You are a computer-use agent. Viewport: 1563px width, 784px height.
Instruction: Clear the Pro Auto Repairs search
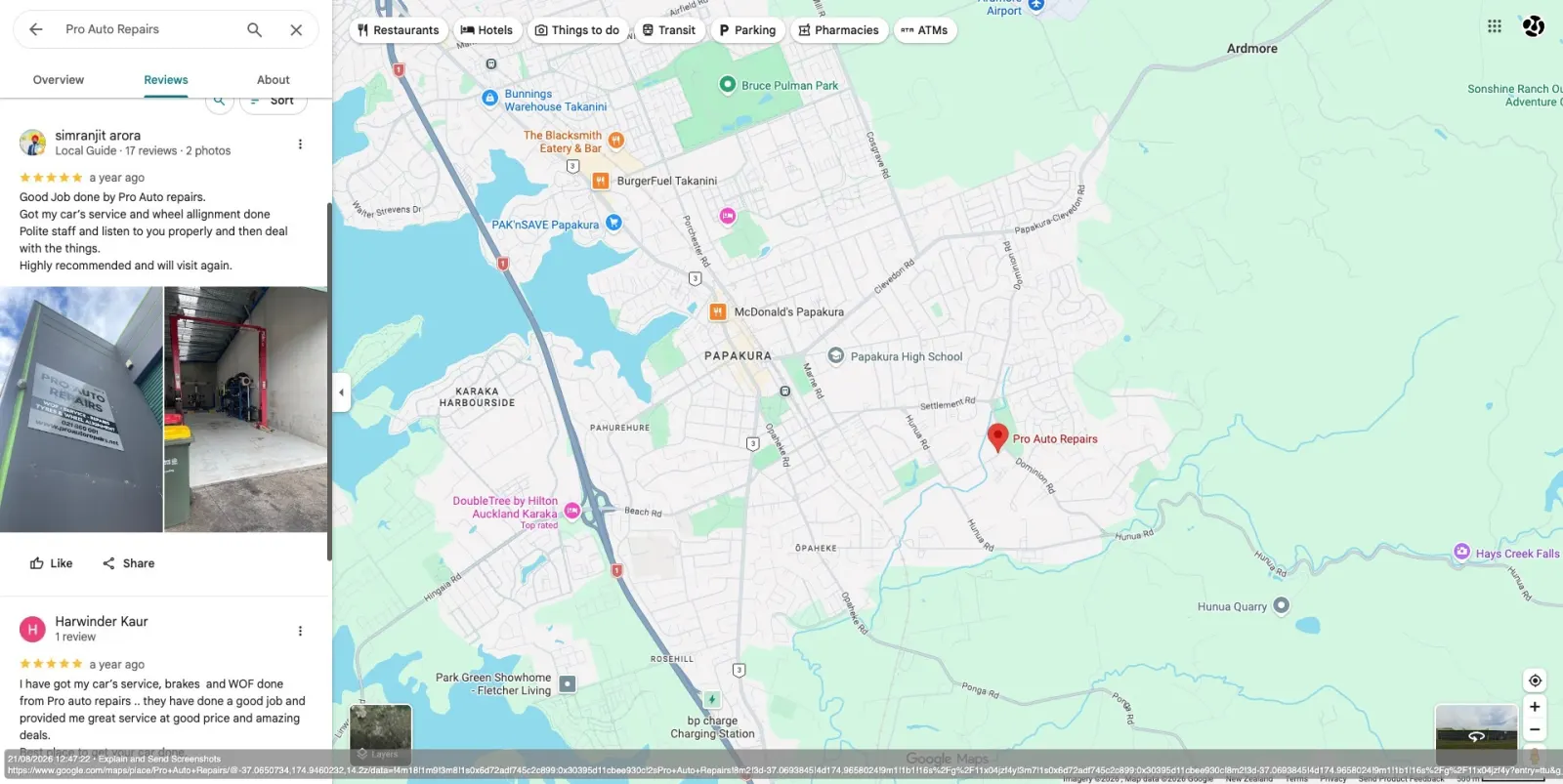tap(296, 29)
